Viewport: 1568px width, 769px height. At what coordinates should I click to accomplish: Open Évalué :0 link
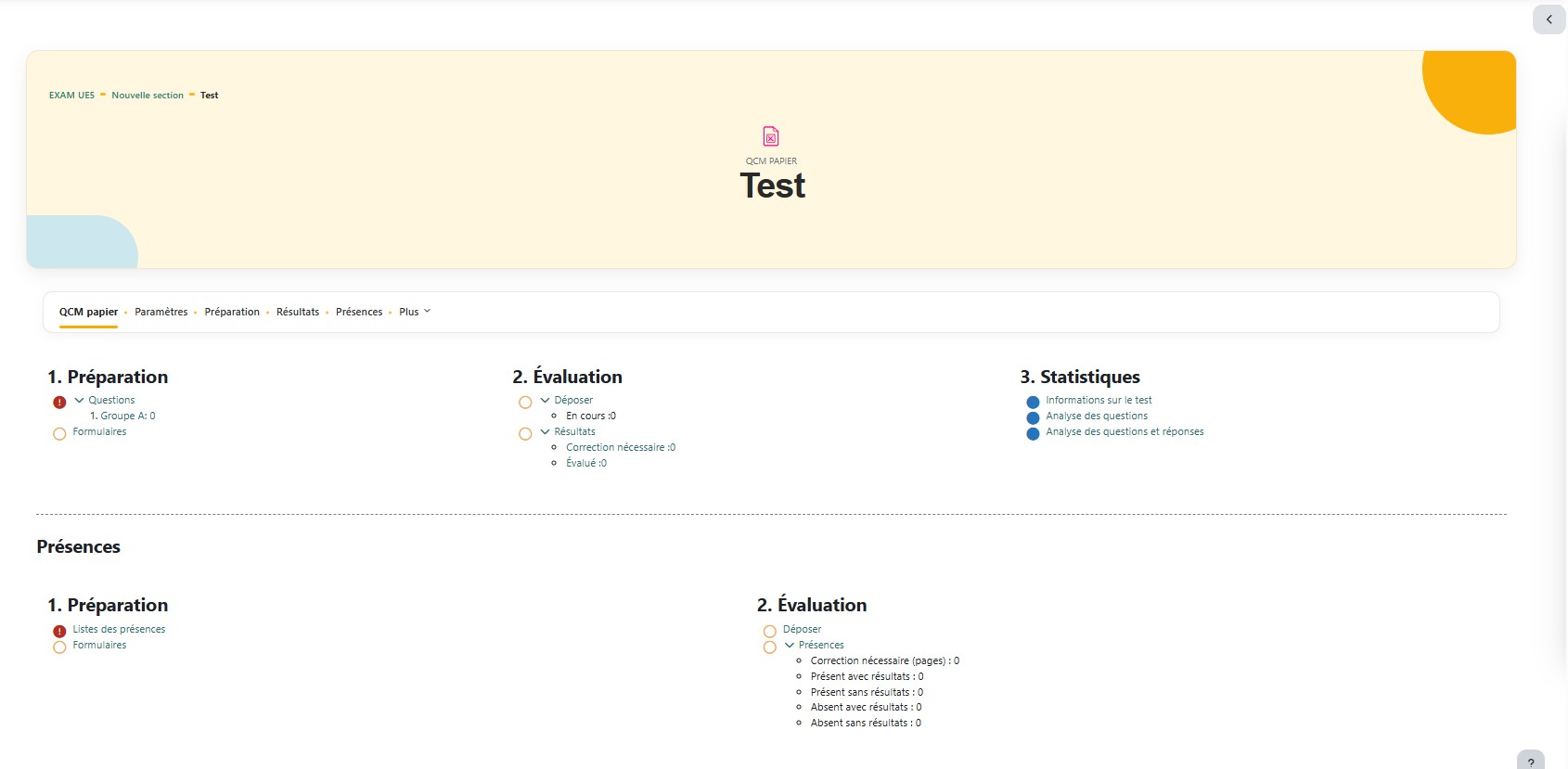pos(586,464)
